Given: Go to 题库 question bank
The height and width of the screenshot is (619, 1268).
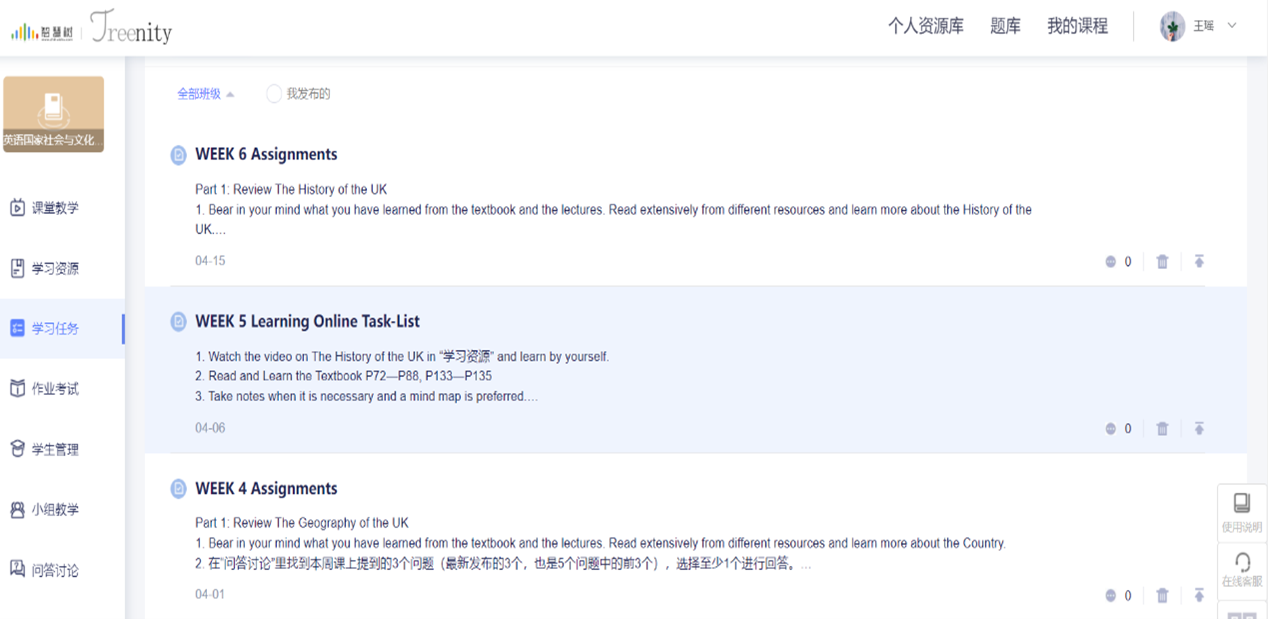Looking at the screenshot, I should (1005, 27).
